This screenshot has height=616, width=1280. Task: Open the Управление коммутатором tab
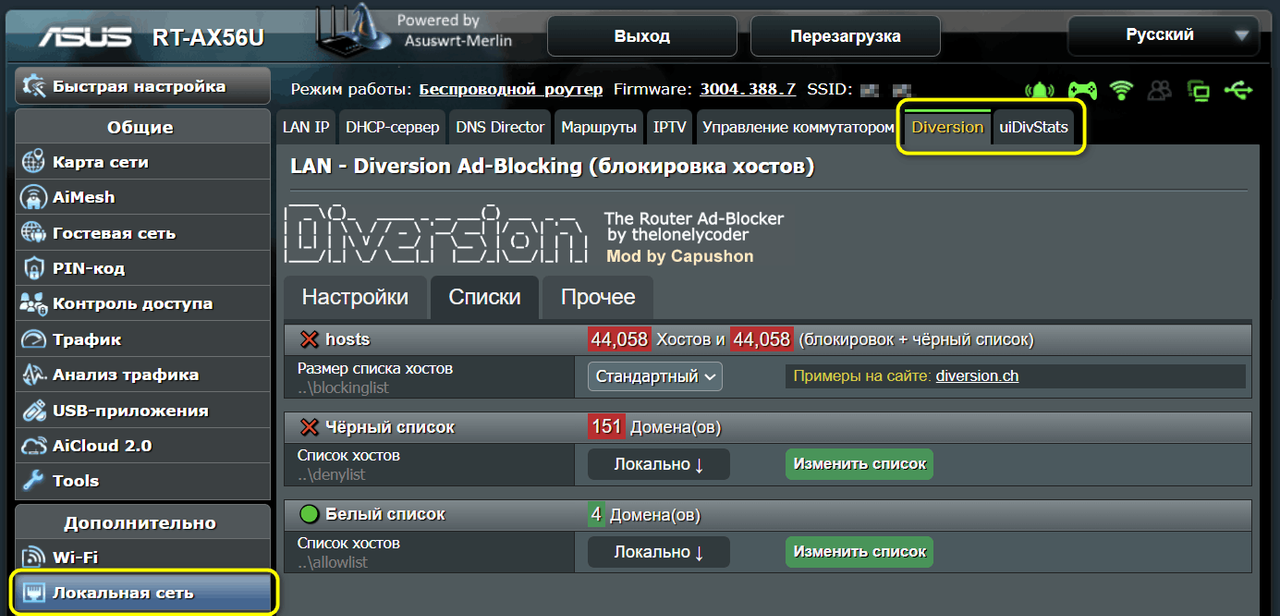(798, 128)
